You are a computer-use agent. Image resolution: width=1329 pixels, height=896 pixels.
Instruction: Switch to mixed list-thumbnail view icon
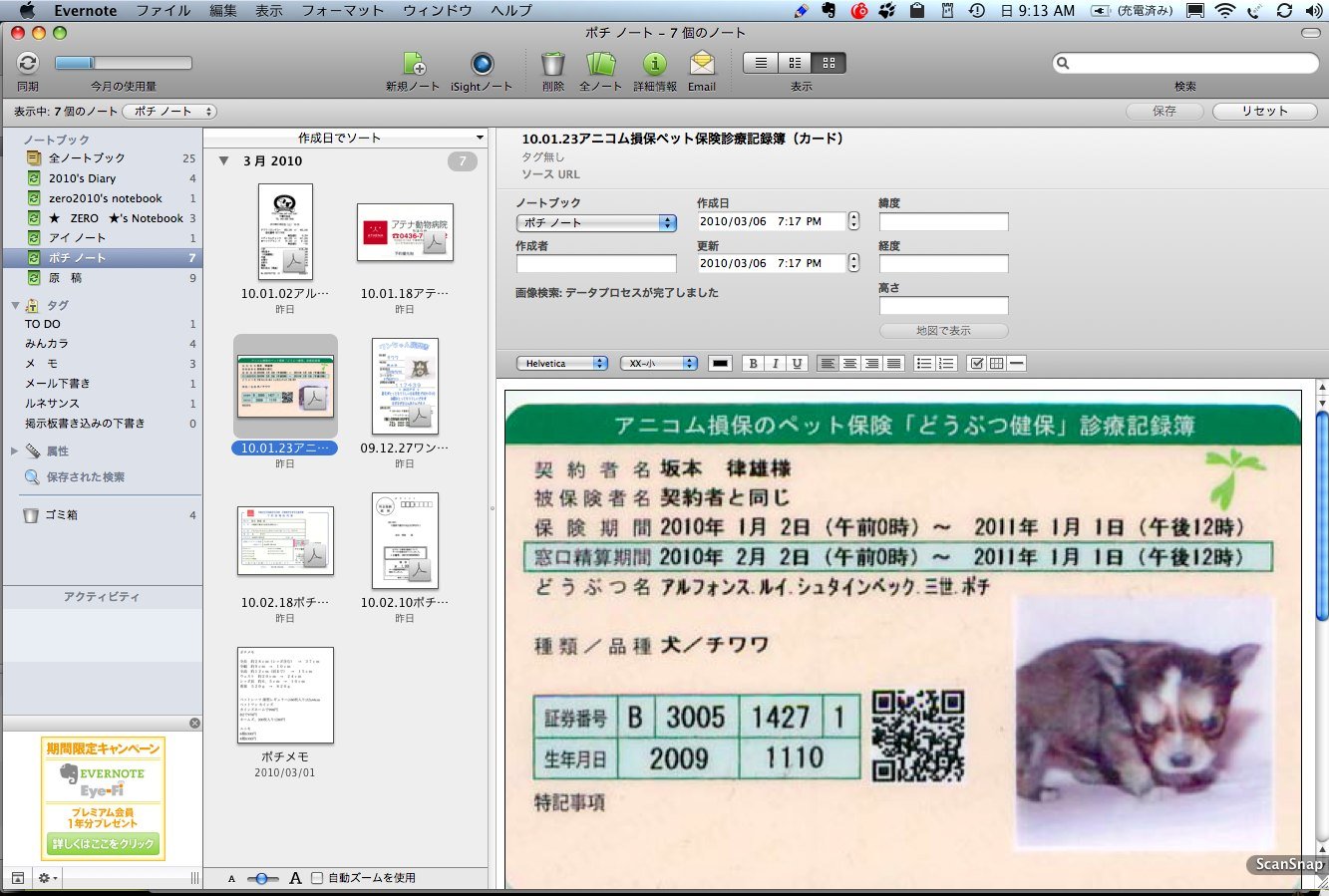[795, 63]
